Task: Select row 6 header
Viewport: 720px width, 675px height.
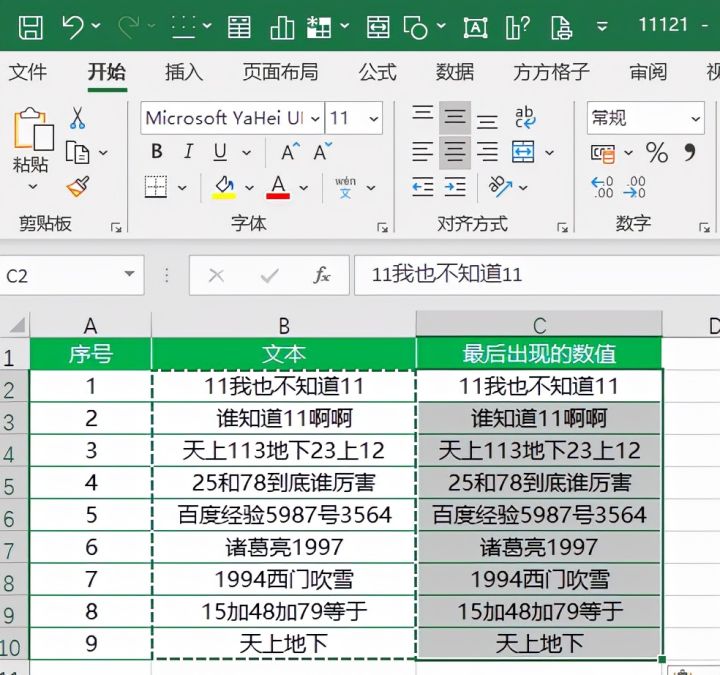Action: coord(14,516)
